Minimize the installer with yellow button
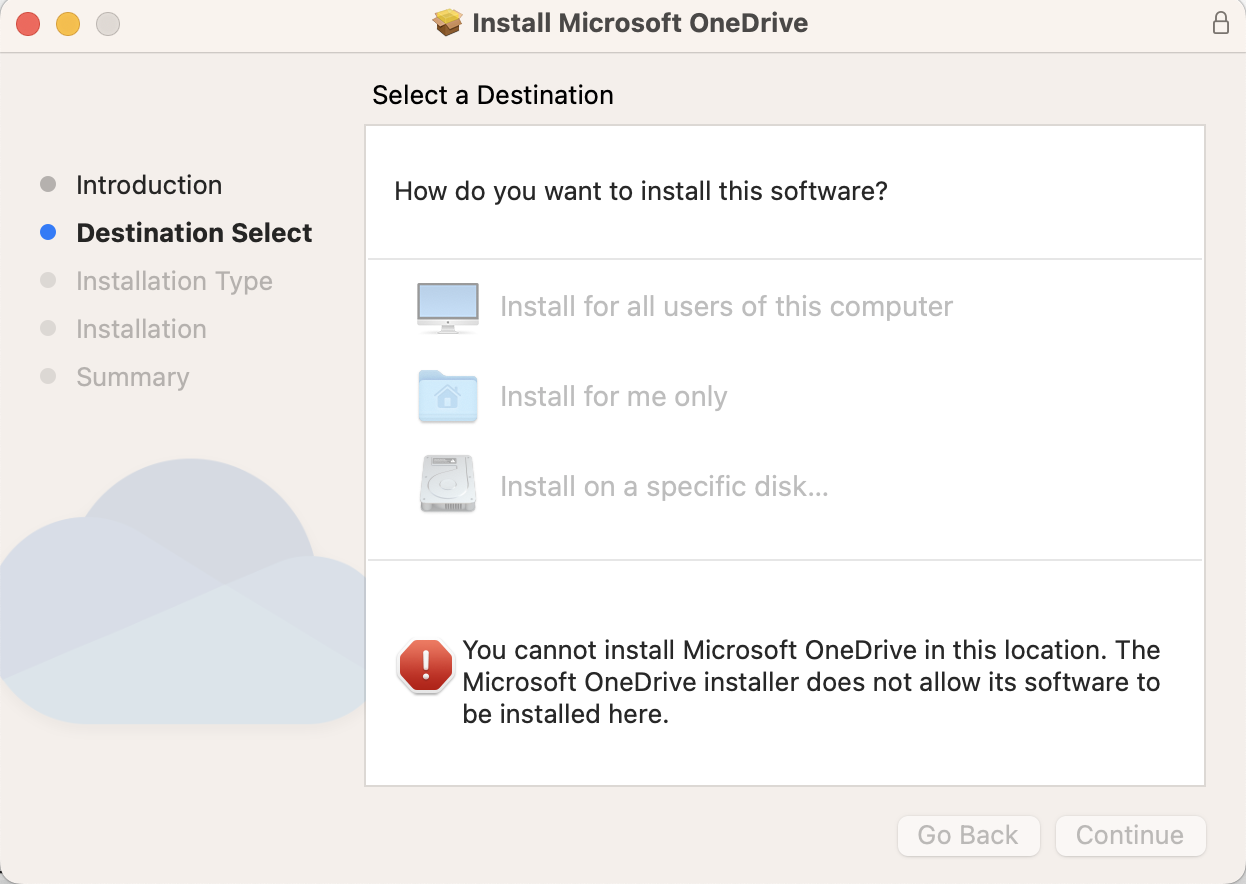Image resolution: width=1246 pixels, height=884 pixels. (68, 24)
